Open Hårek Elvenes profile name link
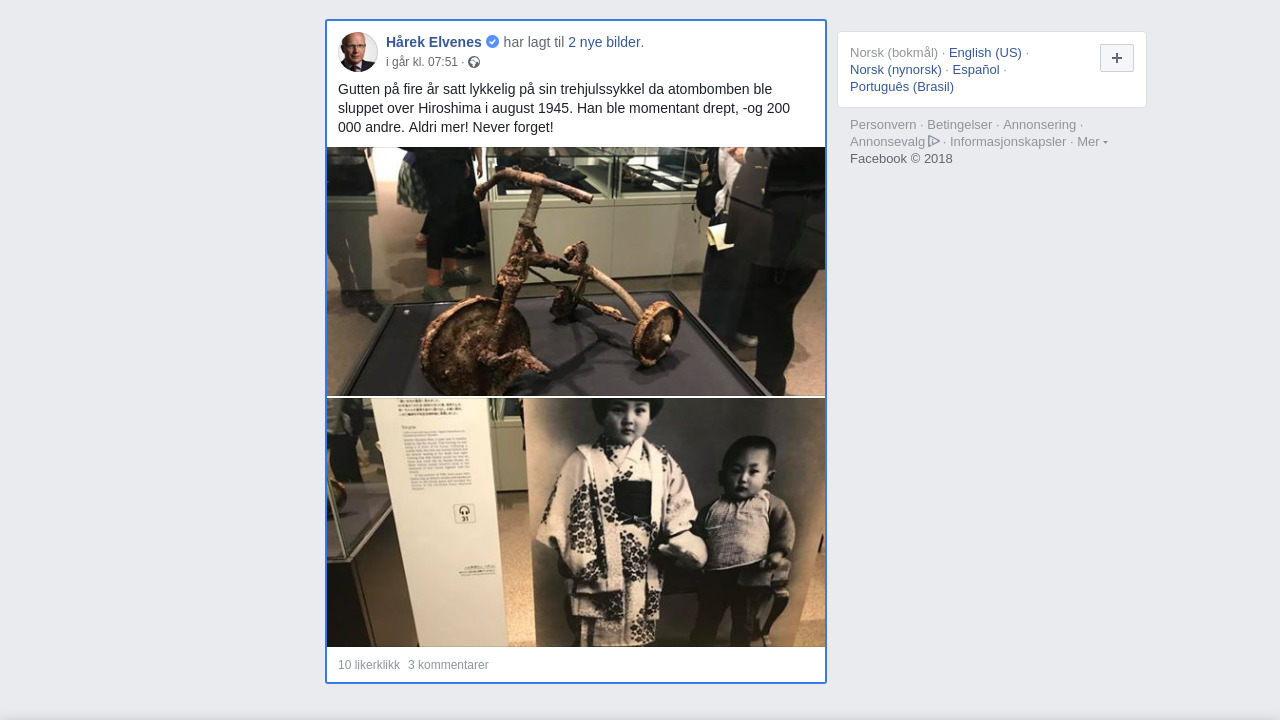This screenshot has height=720, width=1280. 434,42
